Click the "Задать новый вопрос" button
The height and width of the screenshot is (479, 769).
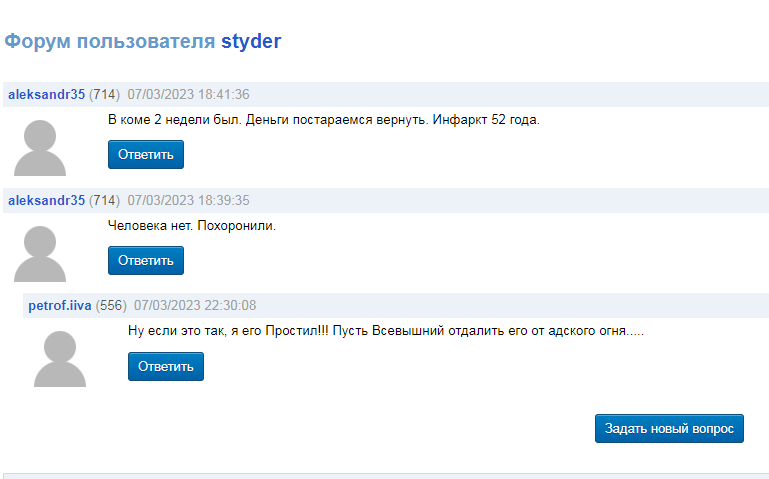[x=669, y=429]
